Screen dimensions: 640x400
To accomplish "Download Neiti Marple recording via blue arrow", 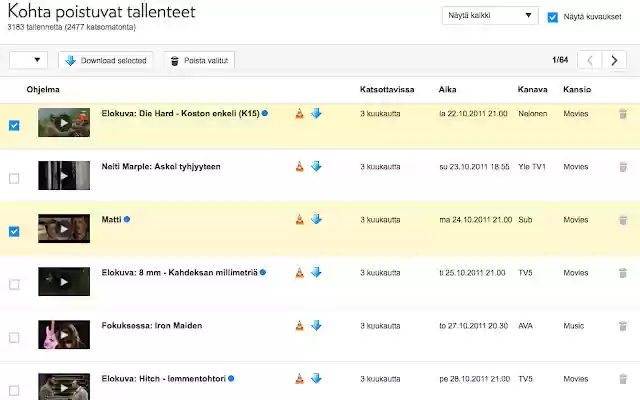I will (316, 167).
